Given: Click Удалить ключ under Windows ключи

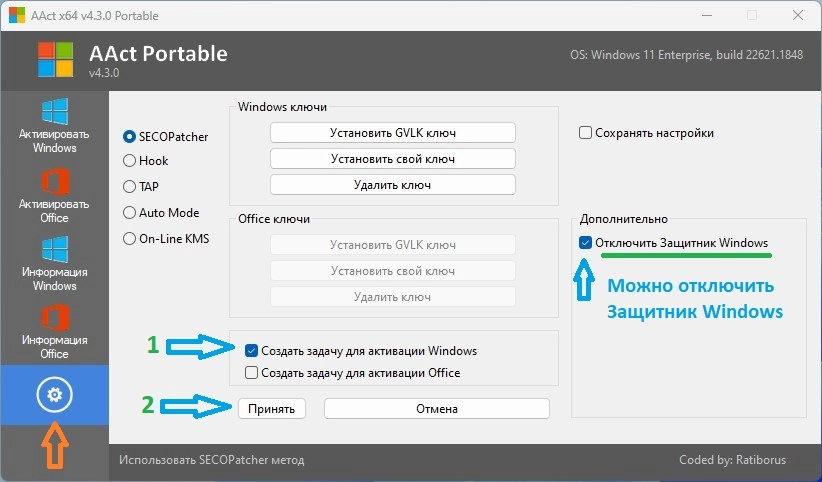Looking at the screenshot, I should click(x=392, y=184).
